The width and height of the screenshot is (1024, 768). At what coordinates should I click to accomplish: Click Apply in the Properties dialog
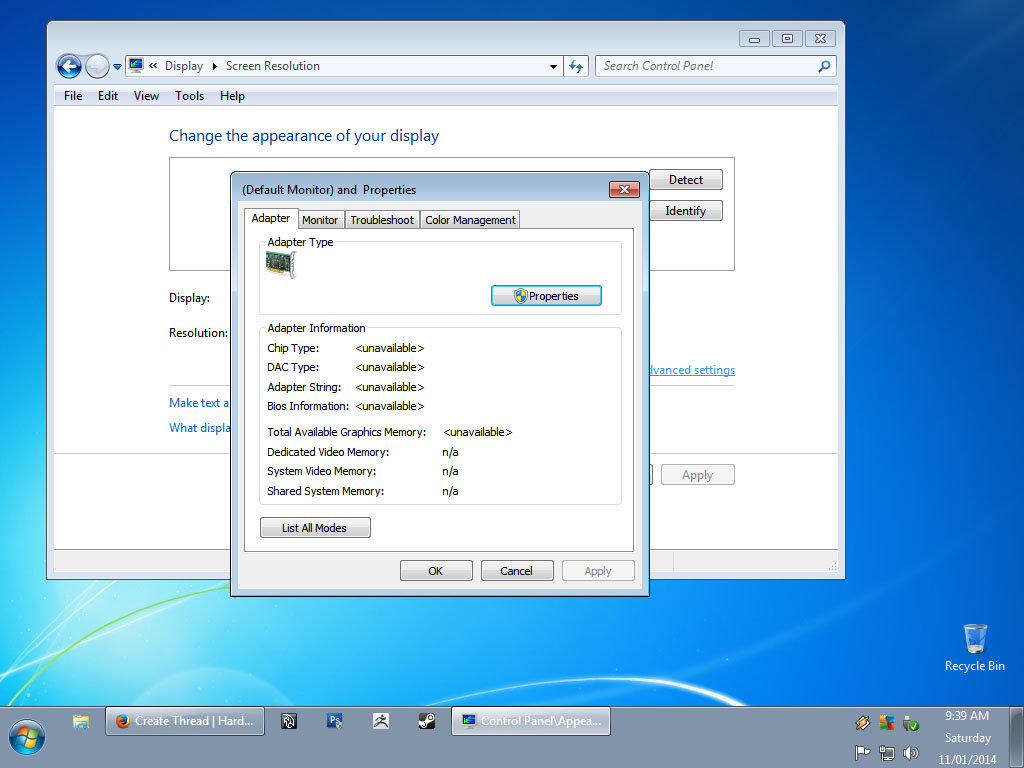(598, 571)
